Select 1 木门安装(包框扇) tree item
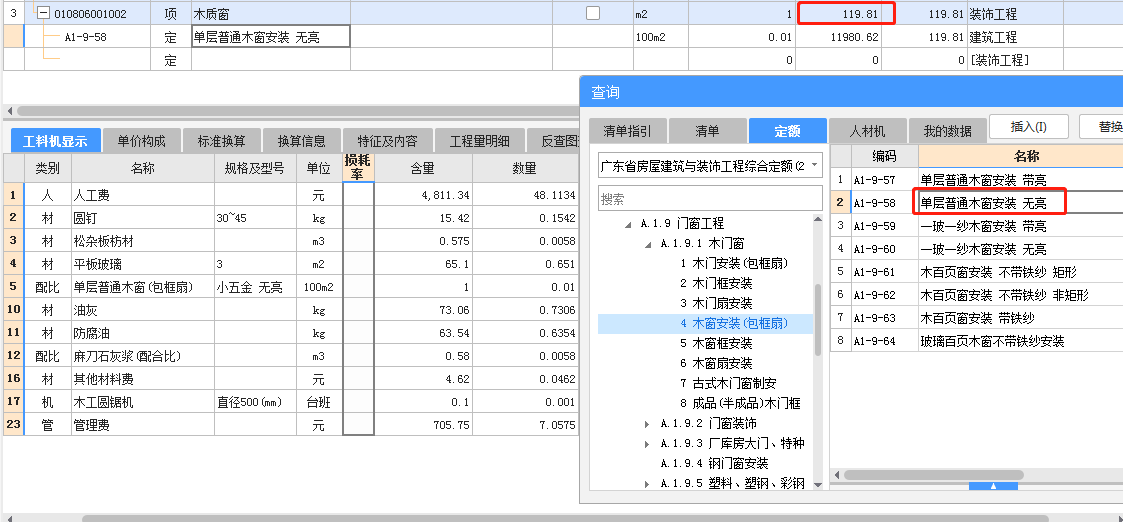 pos(735,264)
